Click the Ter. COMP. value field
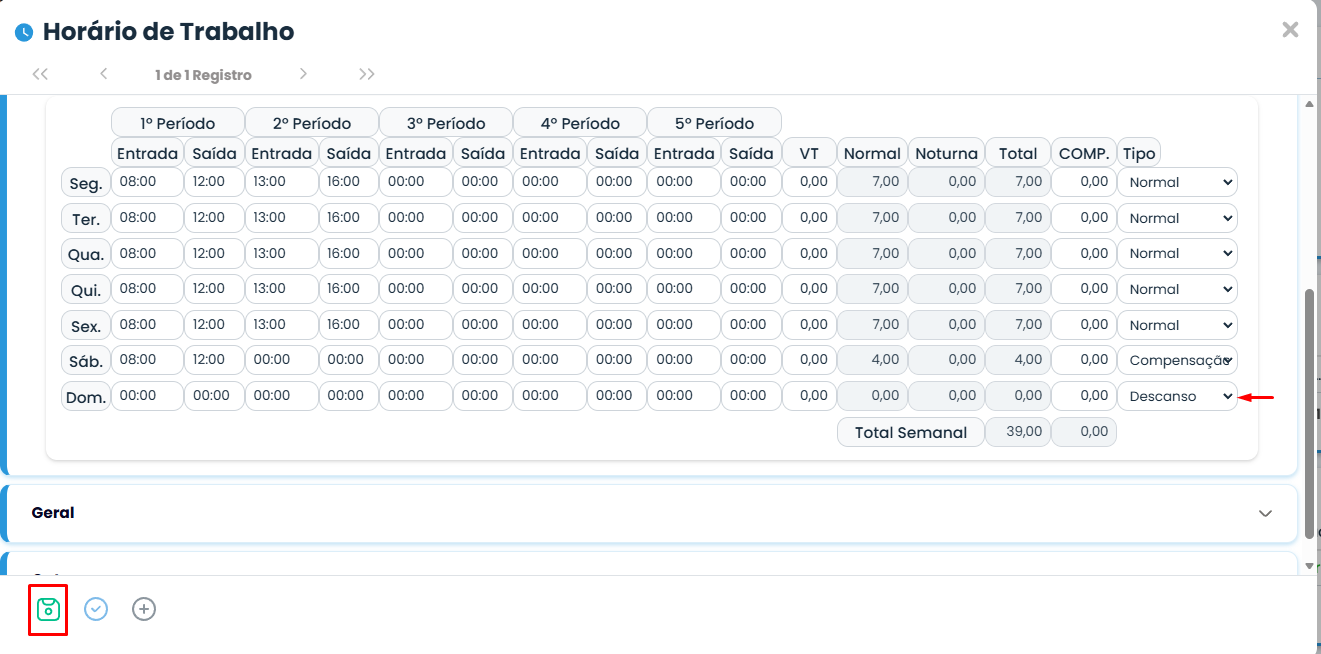Viewport: 1321px width, 654px height. 1084,217
